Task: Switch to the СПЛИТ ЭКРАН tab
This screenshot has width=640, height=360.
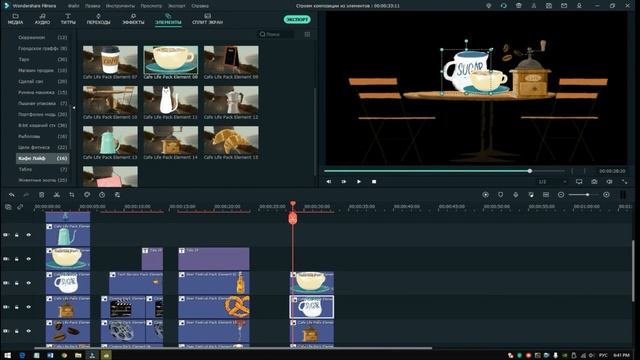Action: 207,19
